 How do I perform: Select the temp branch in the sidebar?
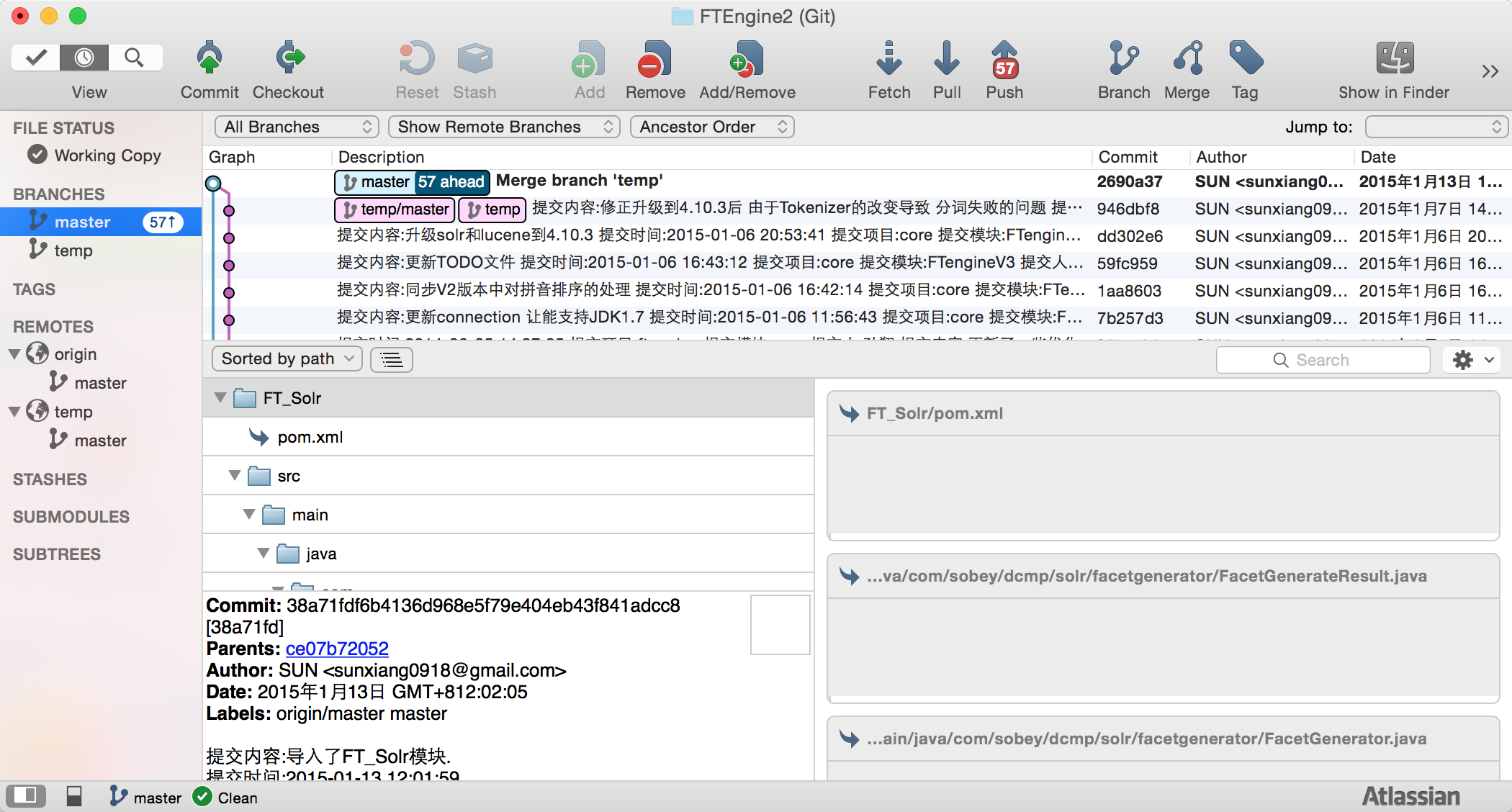coord(73,251)
